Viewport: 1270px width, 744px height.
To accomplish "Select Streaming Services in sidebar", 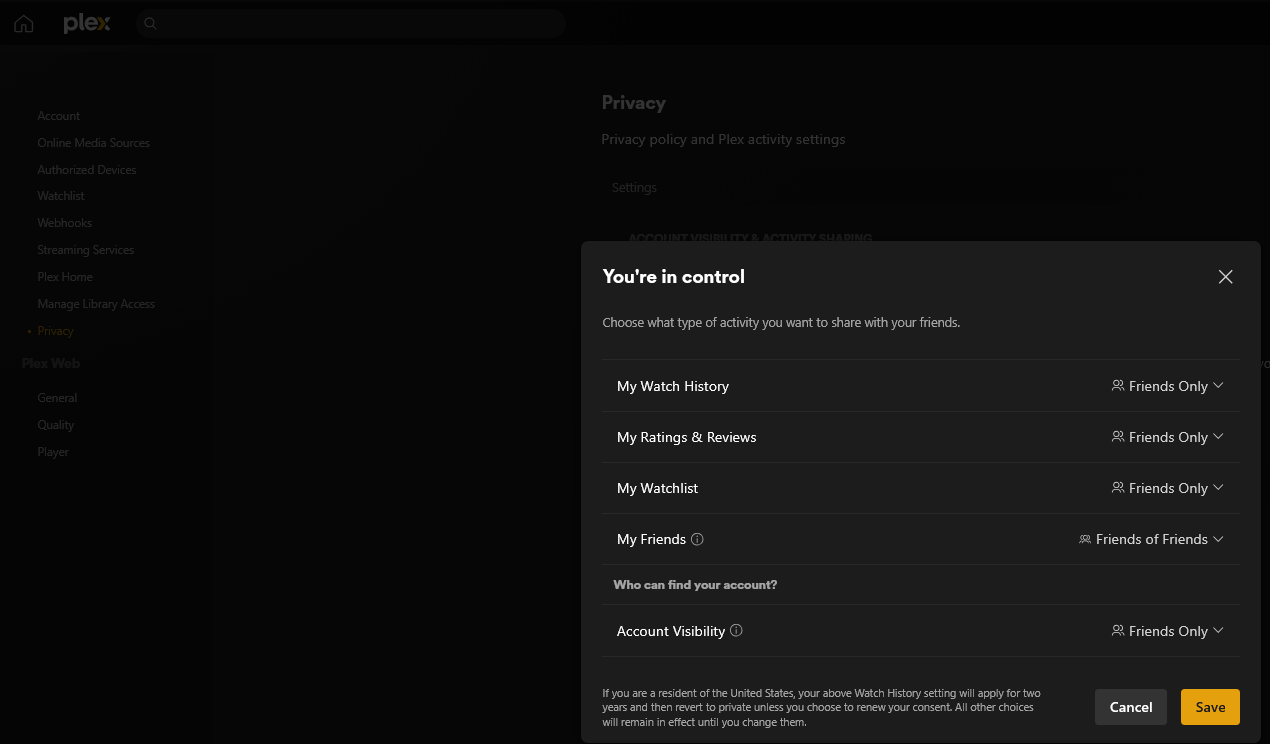I will pyautogui.click(x=86, y=250).
